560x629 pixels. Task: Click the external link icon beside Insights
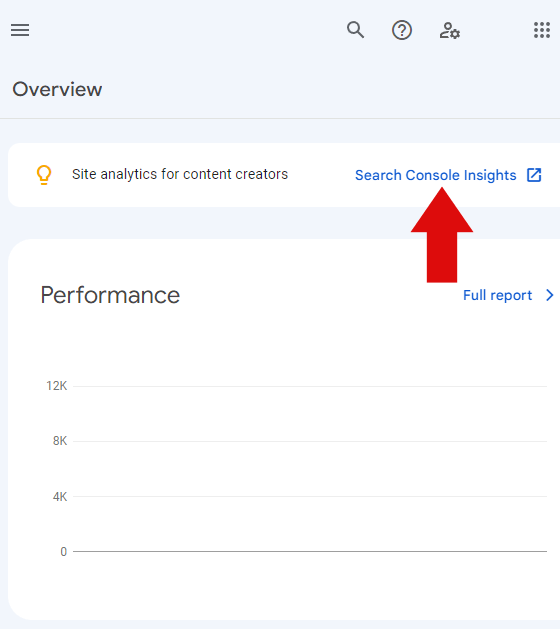click(x=534, y=175)
